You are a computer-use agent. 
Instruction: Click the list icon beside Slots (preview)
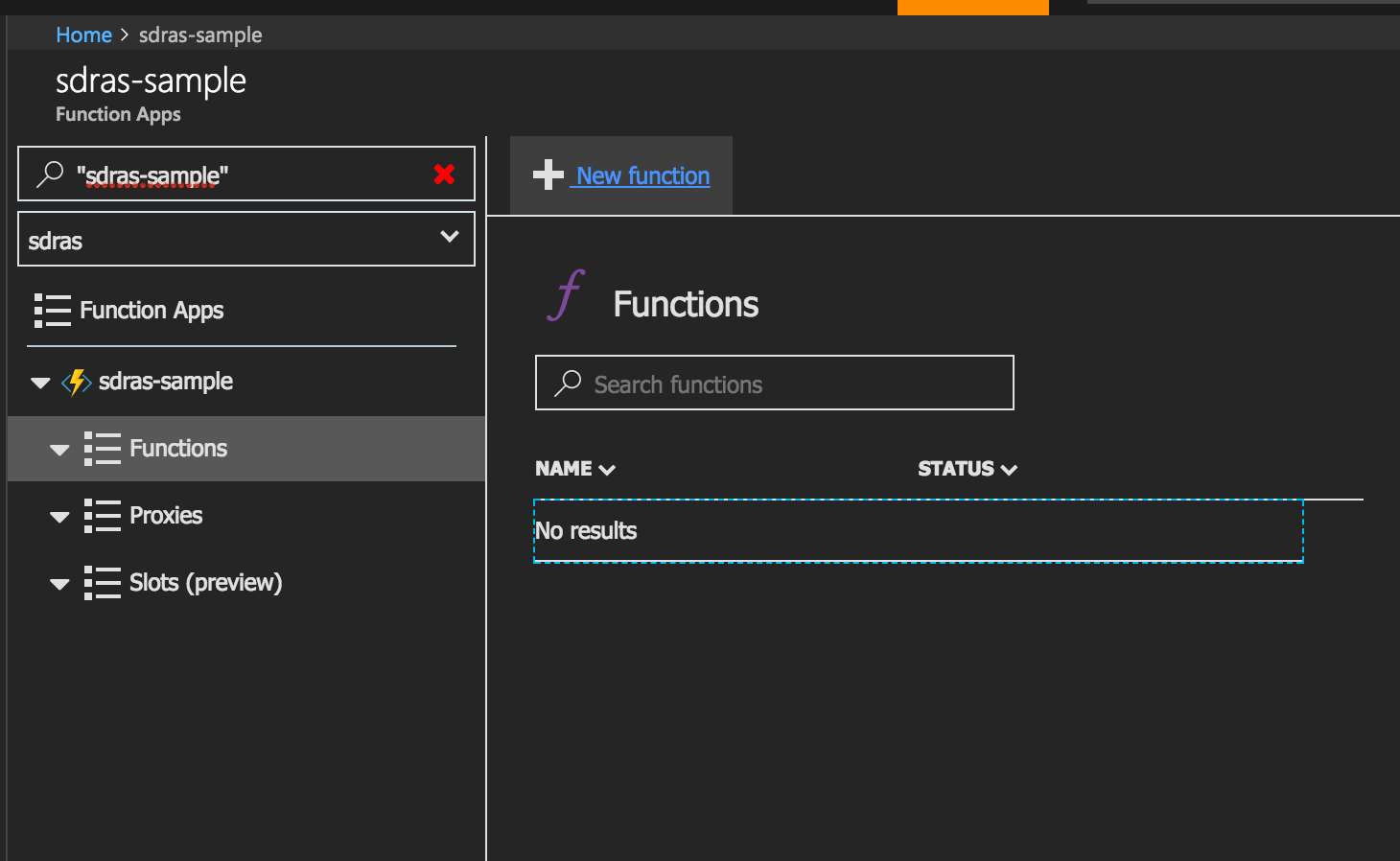click(x=103, y=583)
